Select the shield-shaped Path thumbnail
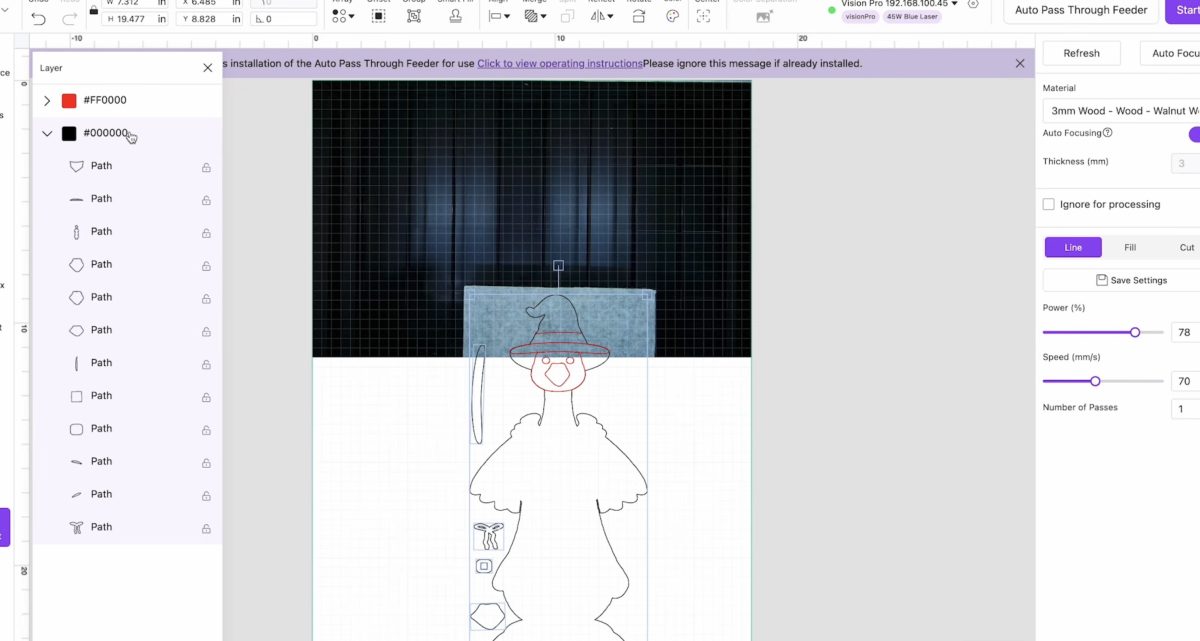 77,167
